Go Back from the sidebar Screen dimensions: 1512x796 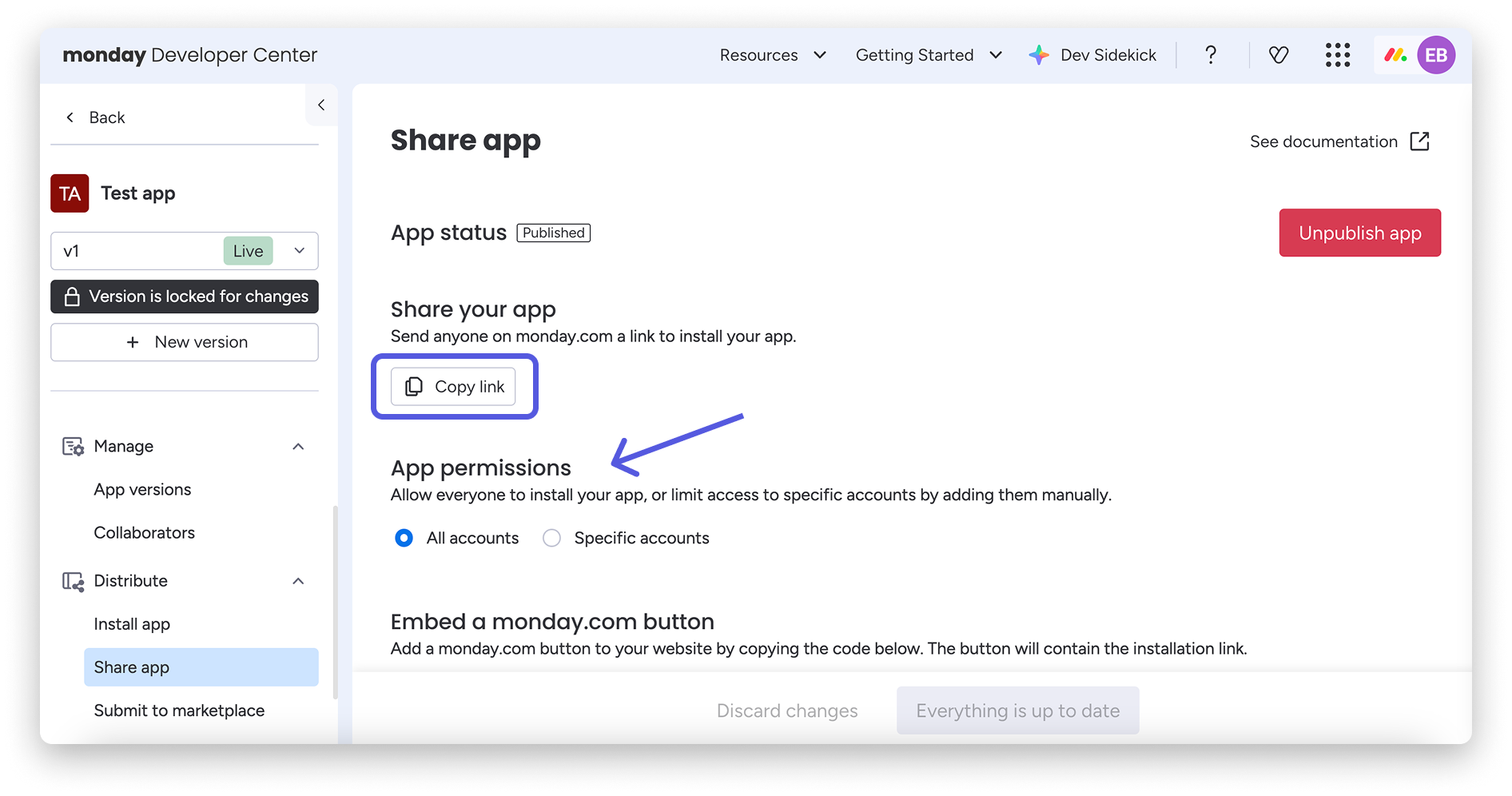(96, 117)
